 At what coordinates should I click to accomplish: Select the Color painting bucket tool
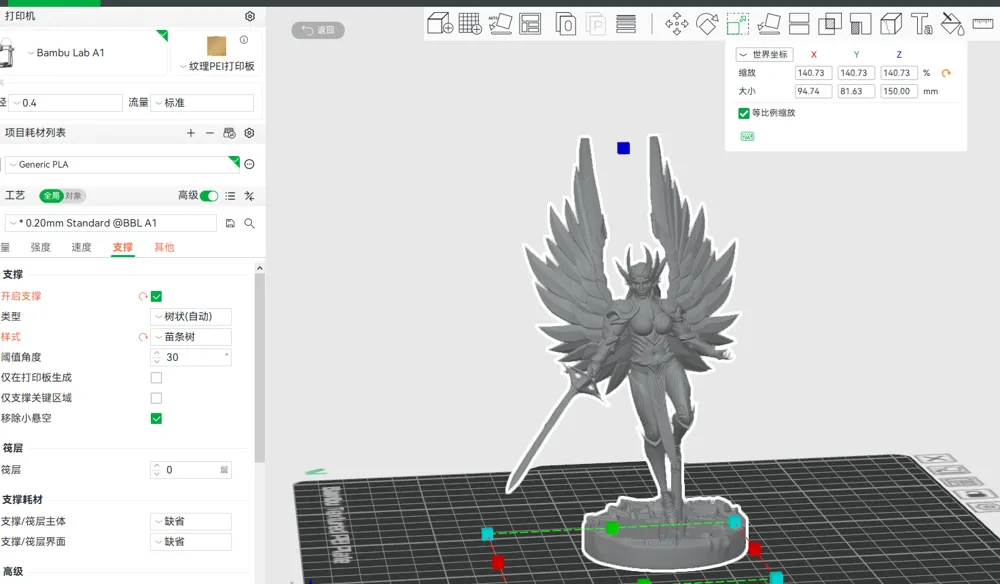[x=952, y=24]
